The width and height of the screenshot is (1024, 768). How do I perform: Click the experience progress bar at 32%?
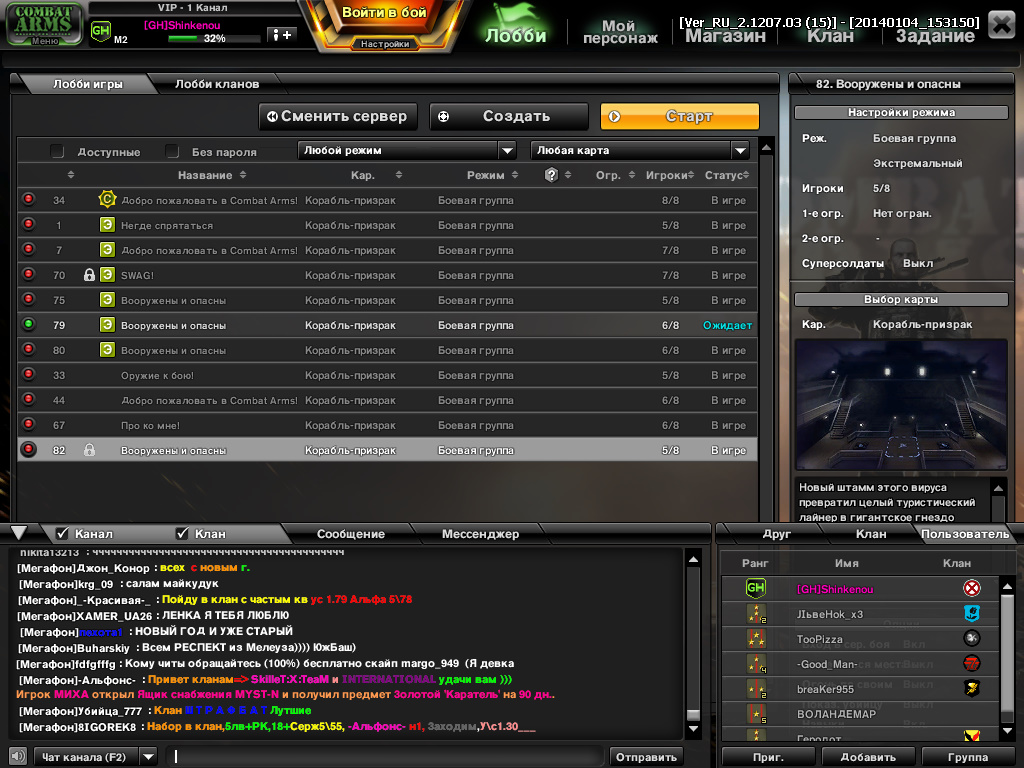coord(214,39)
